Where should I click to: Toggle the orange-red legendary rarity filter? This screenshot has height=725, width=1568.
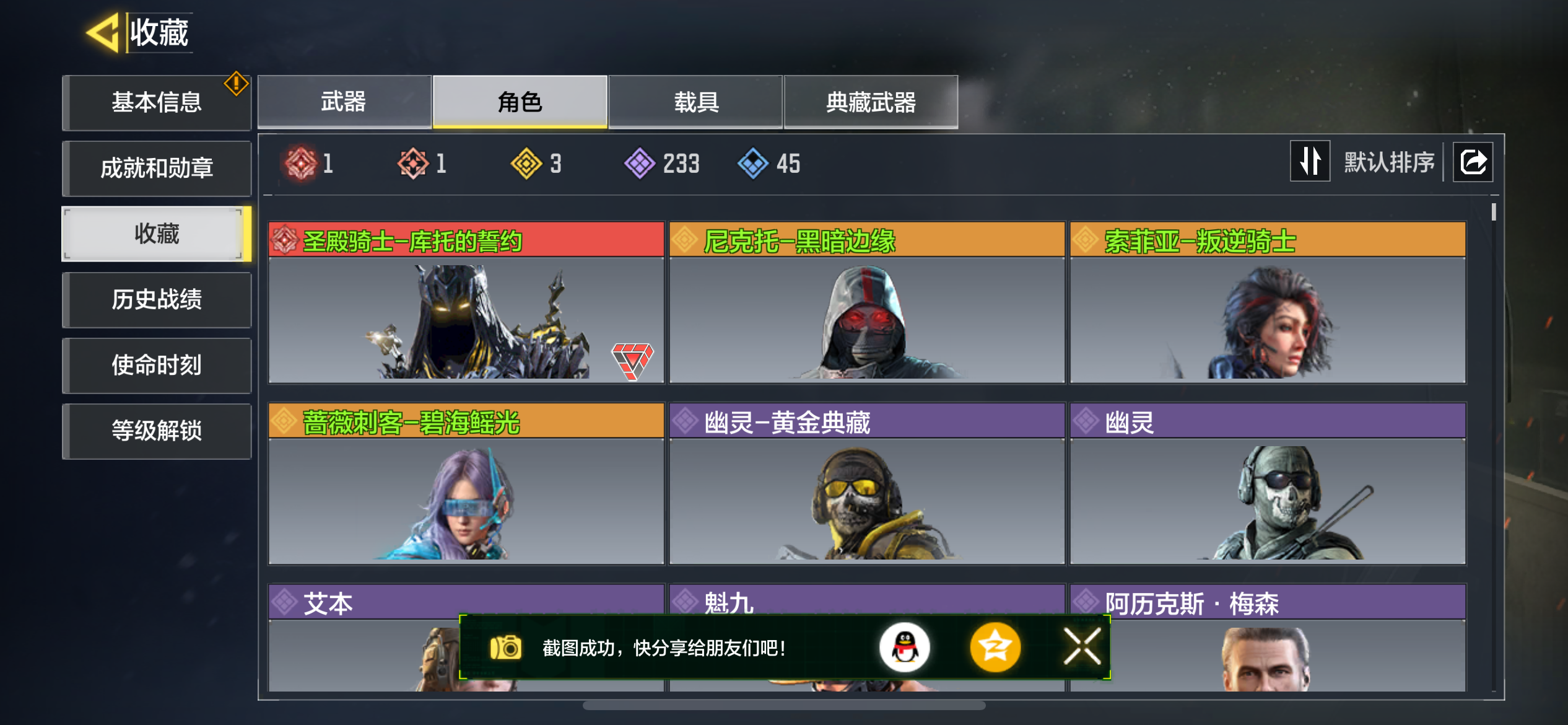tap(413, 164)
